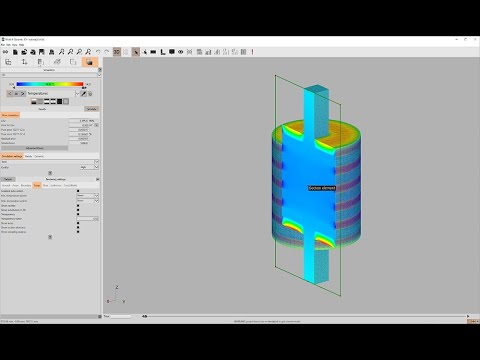Click the pin icon of Rendering settings header
480x360 pixels.
click(98, 179)
